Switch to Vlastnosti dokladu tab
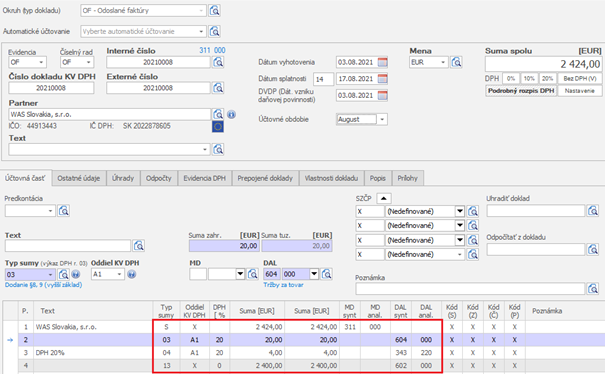Screen dimensions: 605x375 click(x=331, y=178)
